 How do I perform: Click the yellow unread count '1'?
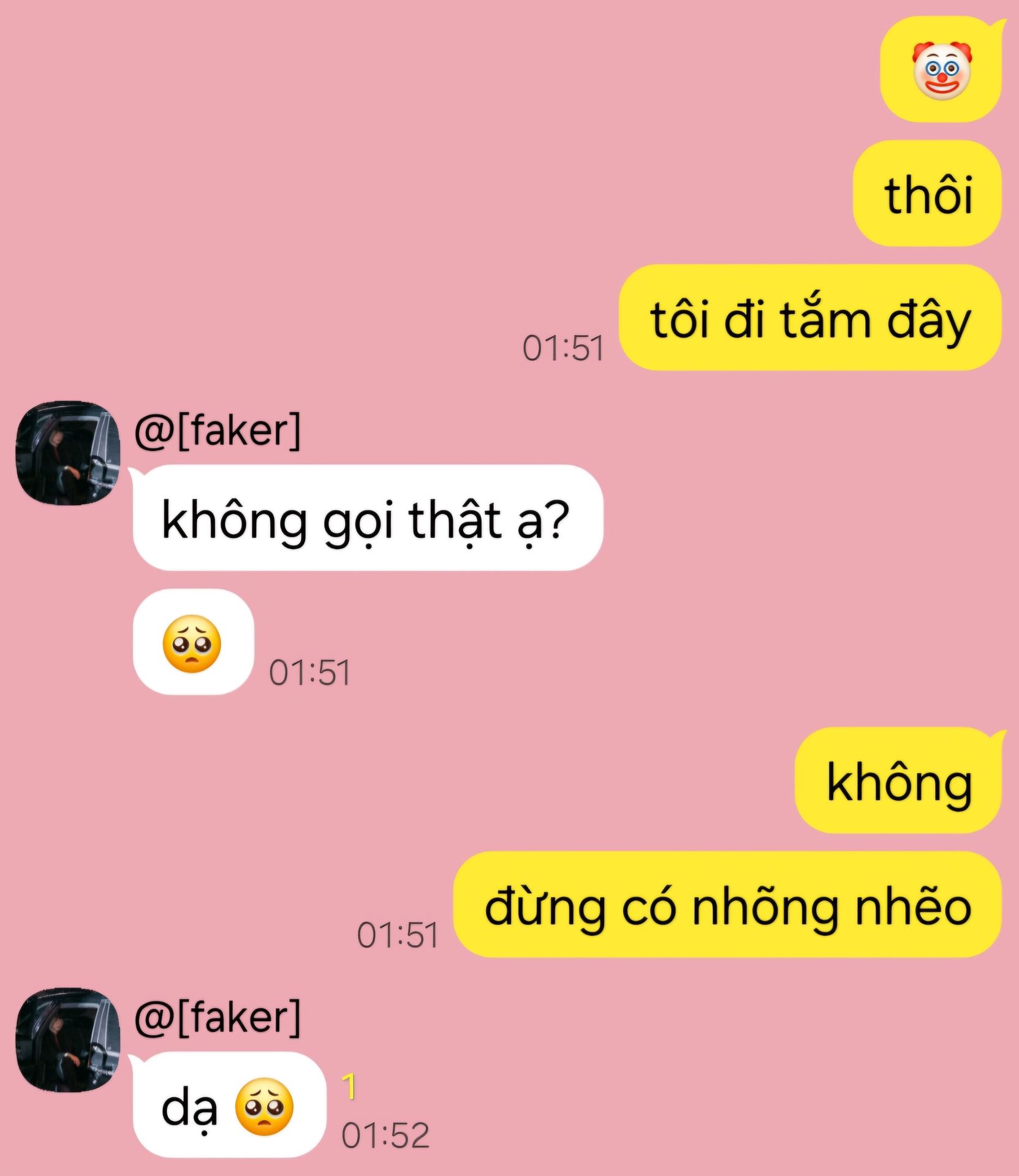click(349, 1087)
